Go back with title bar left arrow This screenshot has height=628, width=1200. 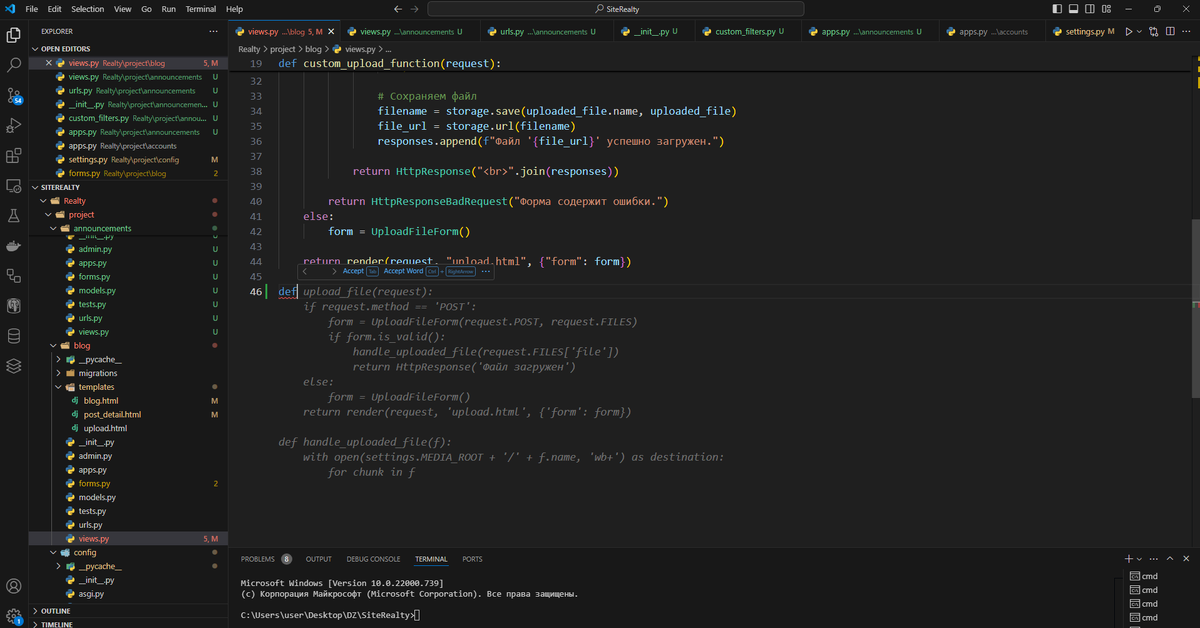point(398,9)
